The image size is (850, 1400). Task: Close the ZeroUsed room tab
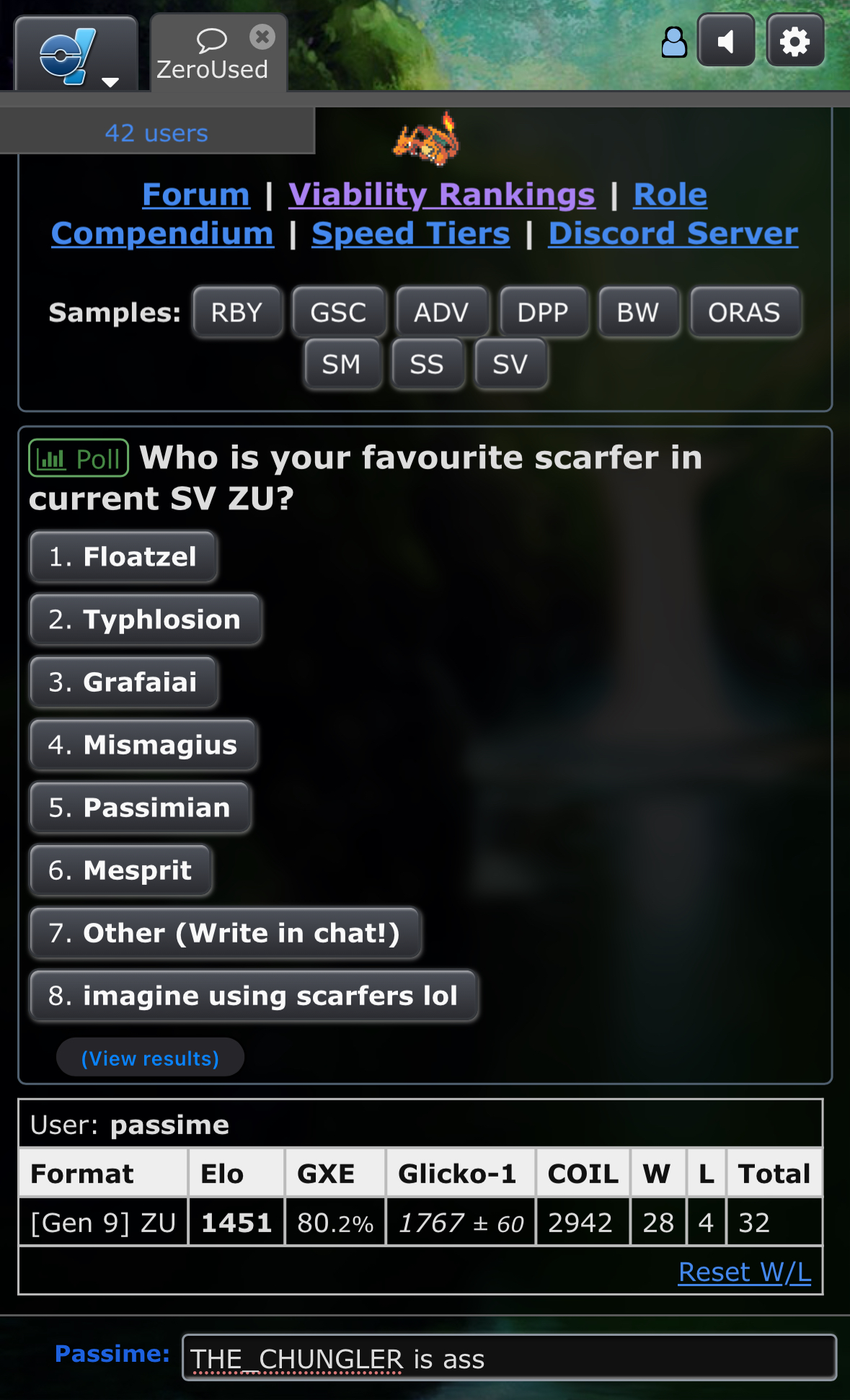[262, 37]
